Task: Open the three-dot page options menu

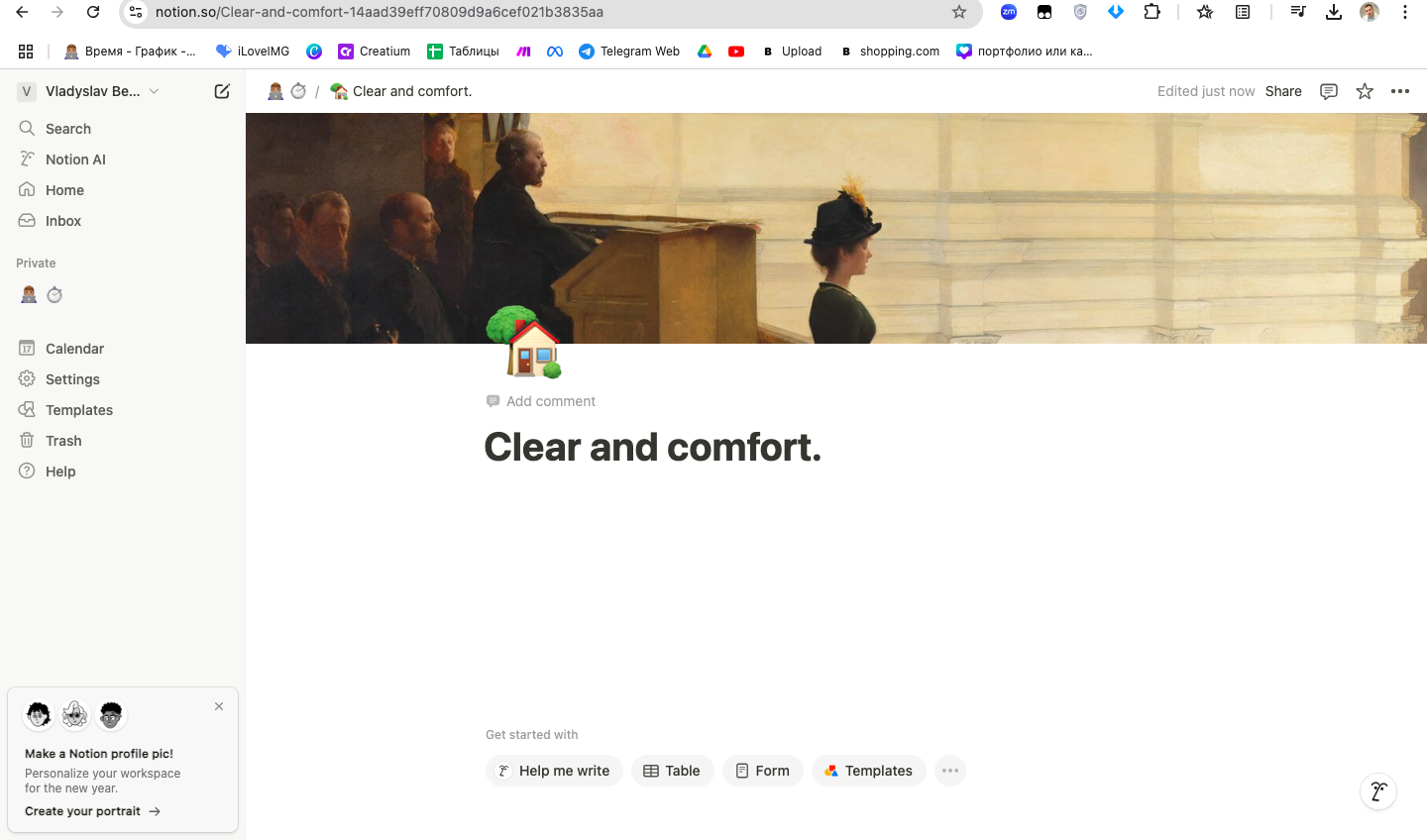Action: click(1400, 91)
